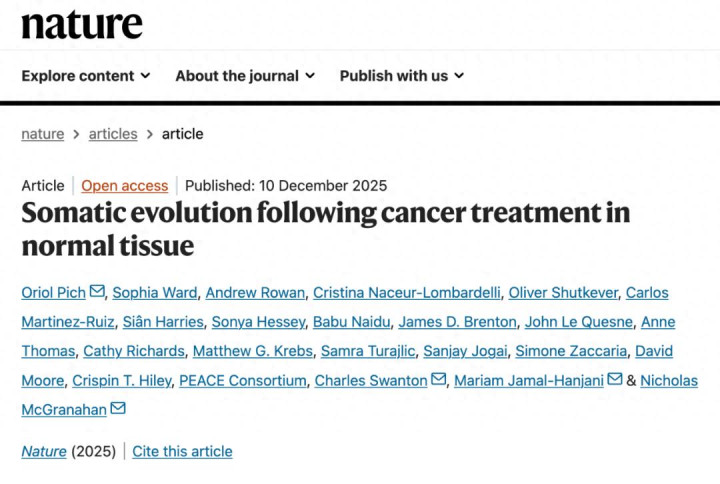Expand Publish with us menu
720x484 pixels.
tap(402, 76)
